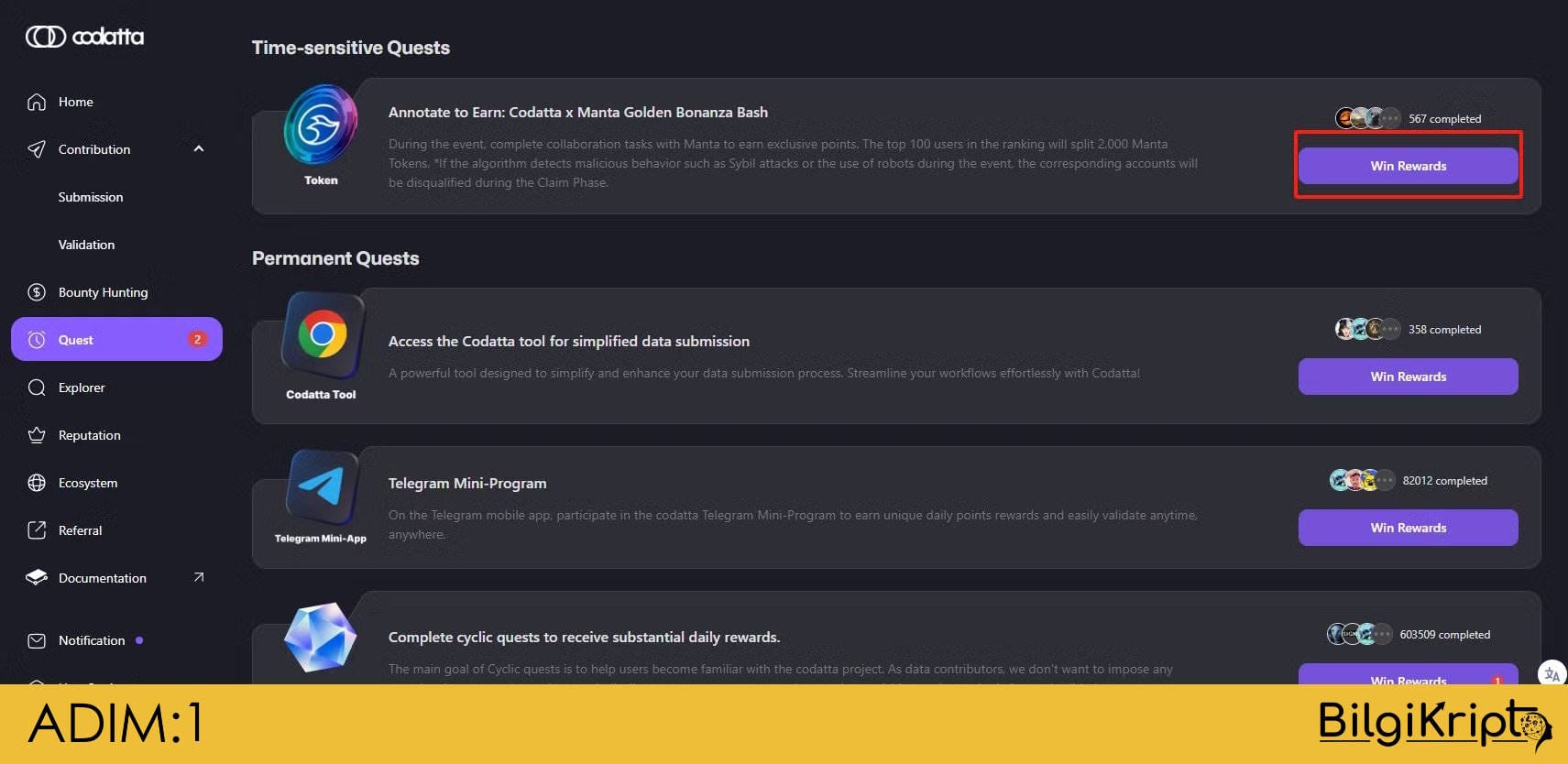1568x764 pixels.
Task: Click the translate icon at right edge
Action: click(1552, 674)
